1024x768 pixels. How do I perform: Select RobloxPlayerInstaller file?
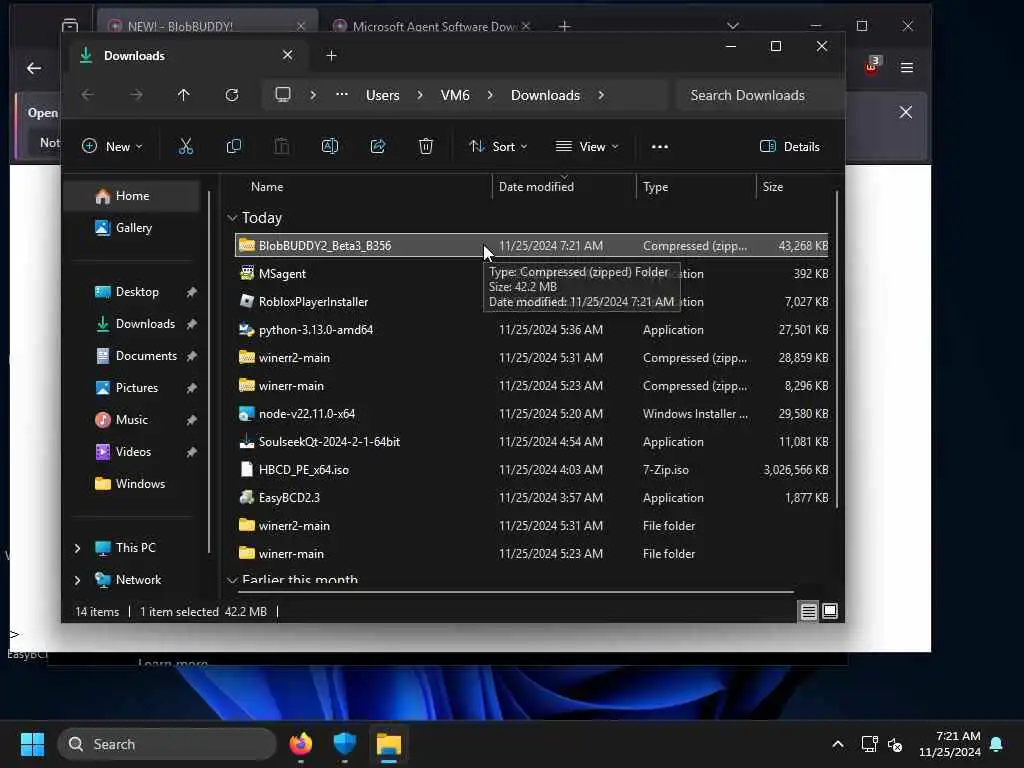532,302
